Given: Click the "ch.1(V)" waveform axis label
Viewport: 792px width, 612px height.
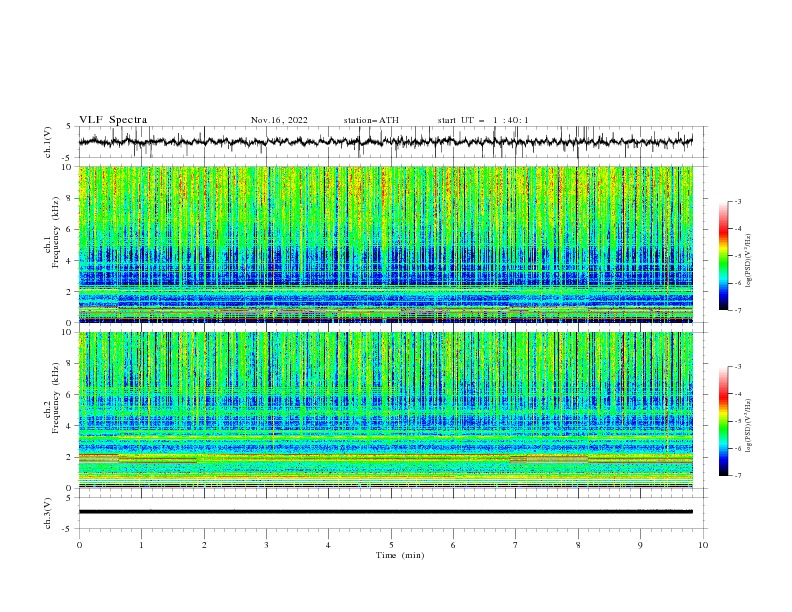Looking at the screenshot, I should click(x=48, y=142).
